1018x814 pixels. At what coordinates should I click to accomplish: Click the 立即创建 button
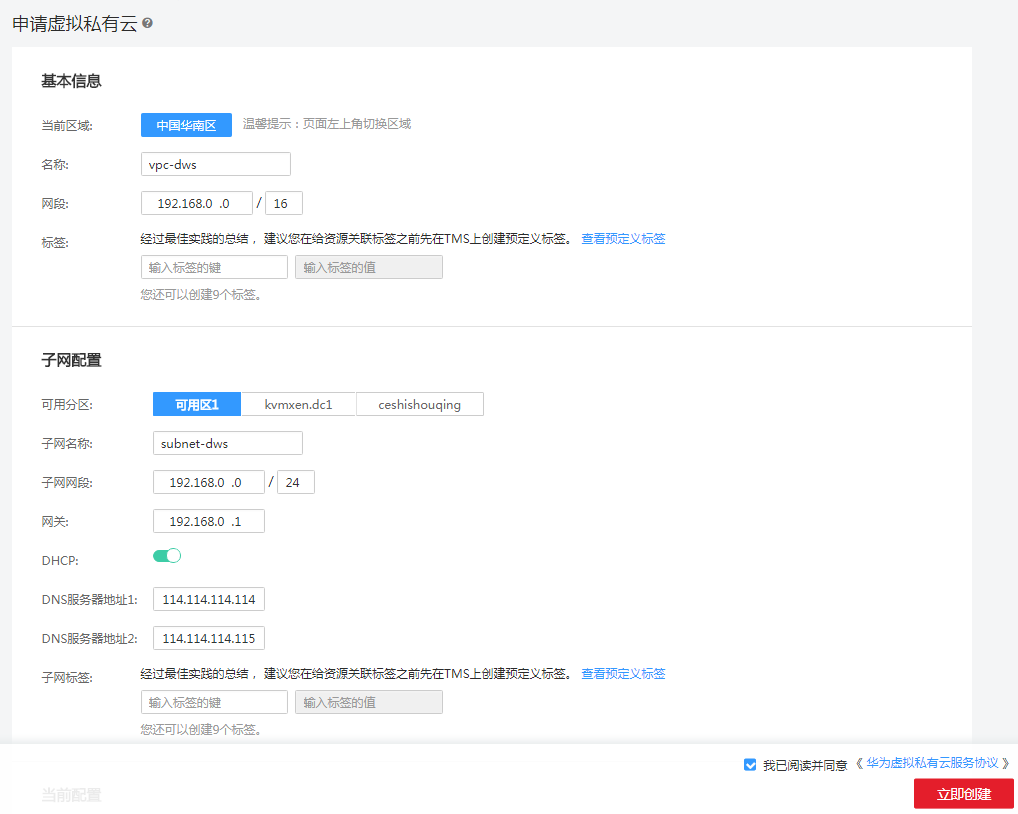tap(962, 793)
